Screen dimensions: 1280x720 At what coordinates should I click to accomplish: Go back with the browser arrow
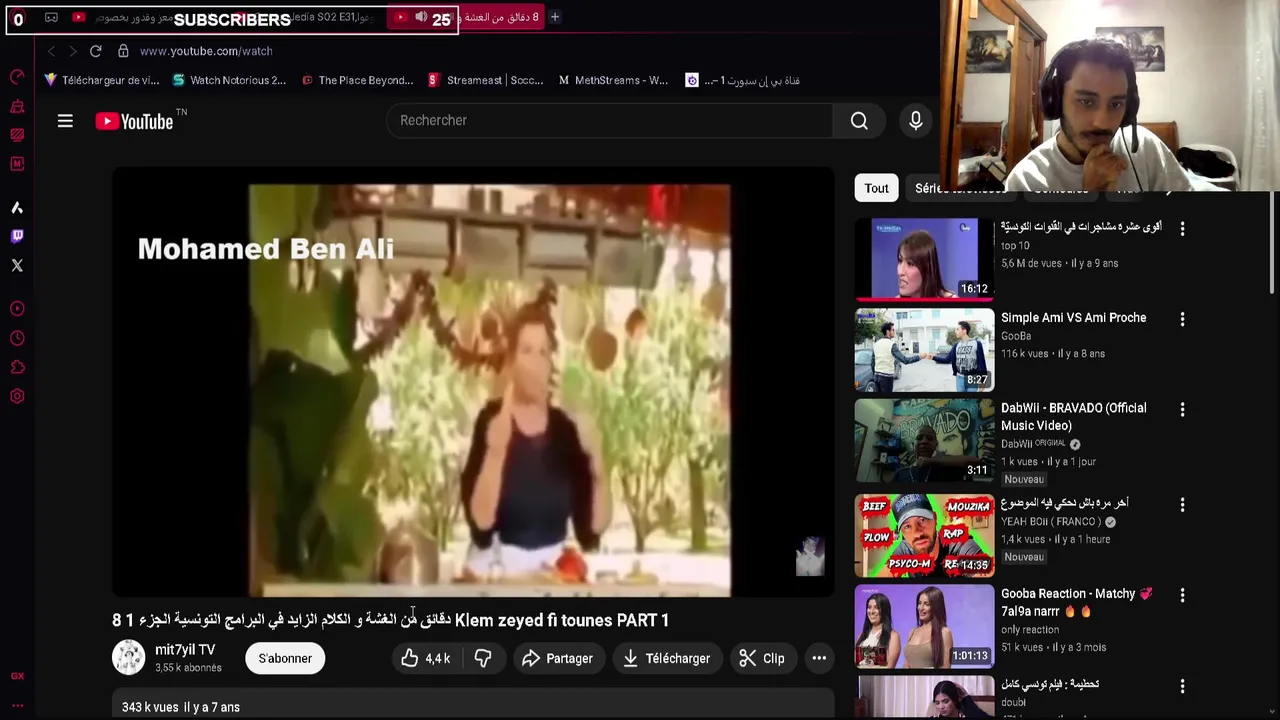pyautogui.click(x=51, y=51)
